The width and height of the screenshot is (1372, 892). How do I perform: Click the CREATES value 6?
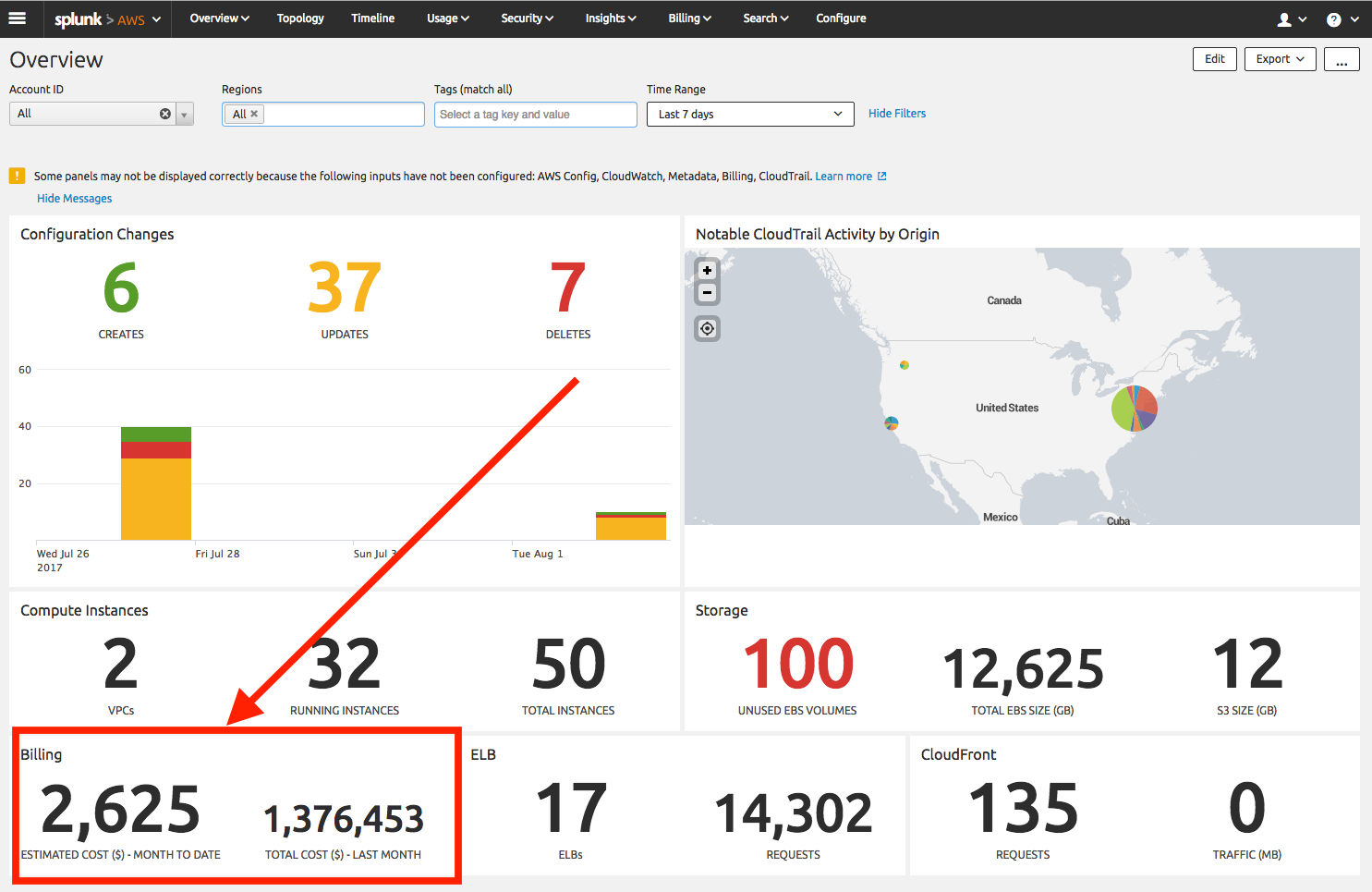click(x=121, y=288)
